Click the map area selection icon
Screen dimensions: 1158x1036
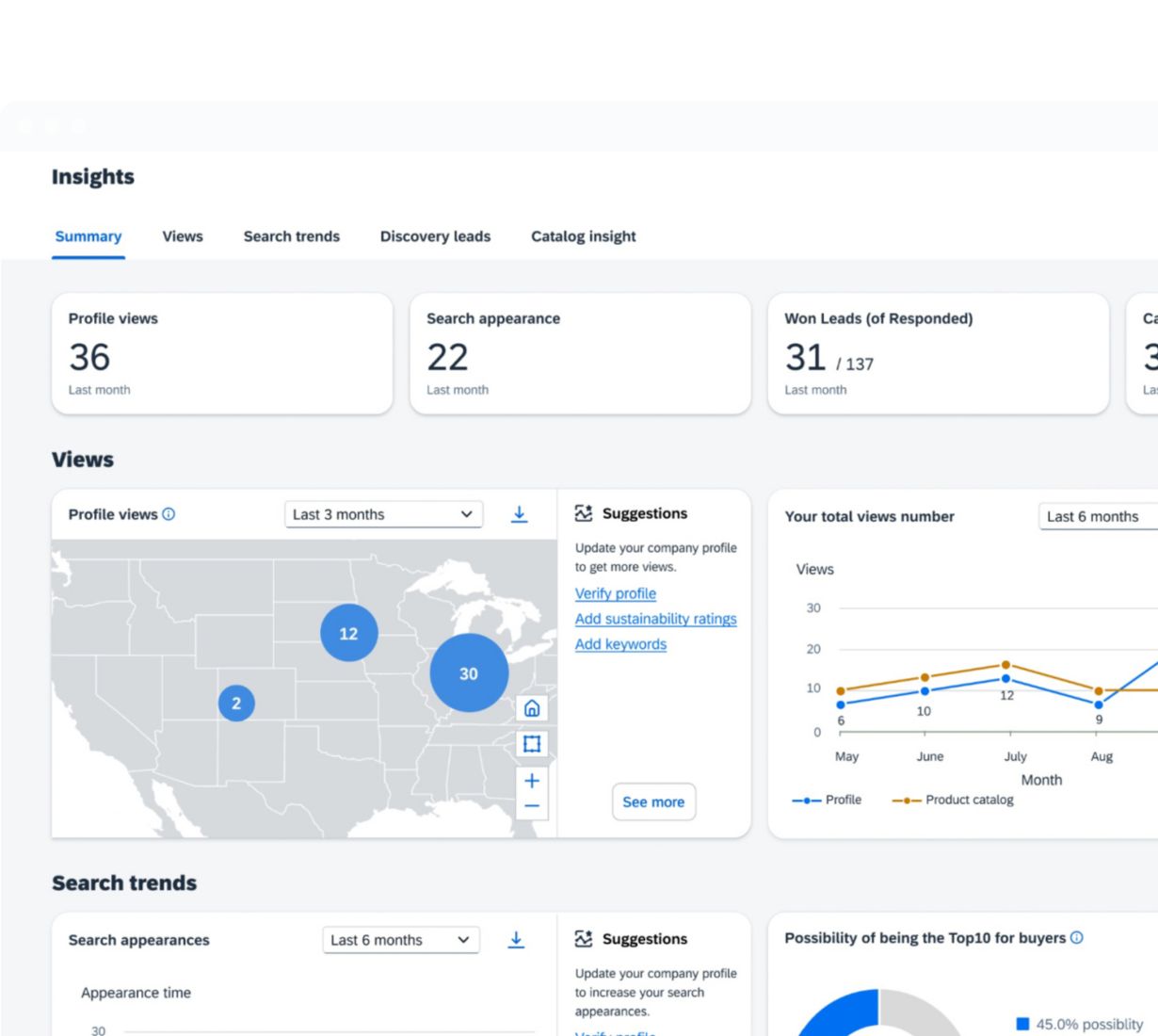(532, 744)
